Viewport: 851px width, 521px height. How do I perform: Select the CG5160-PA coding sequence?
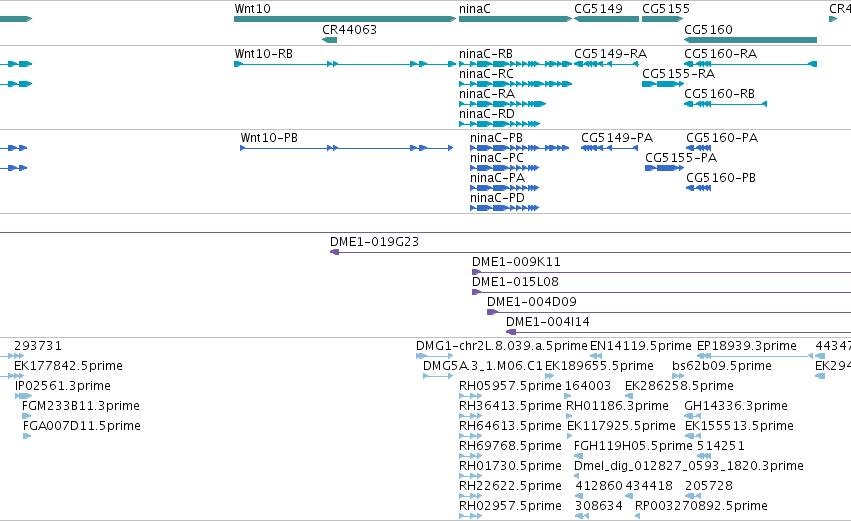tap(698, 148)
